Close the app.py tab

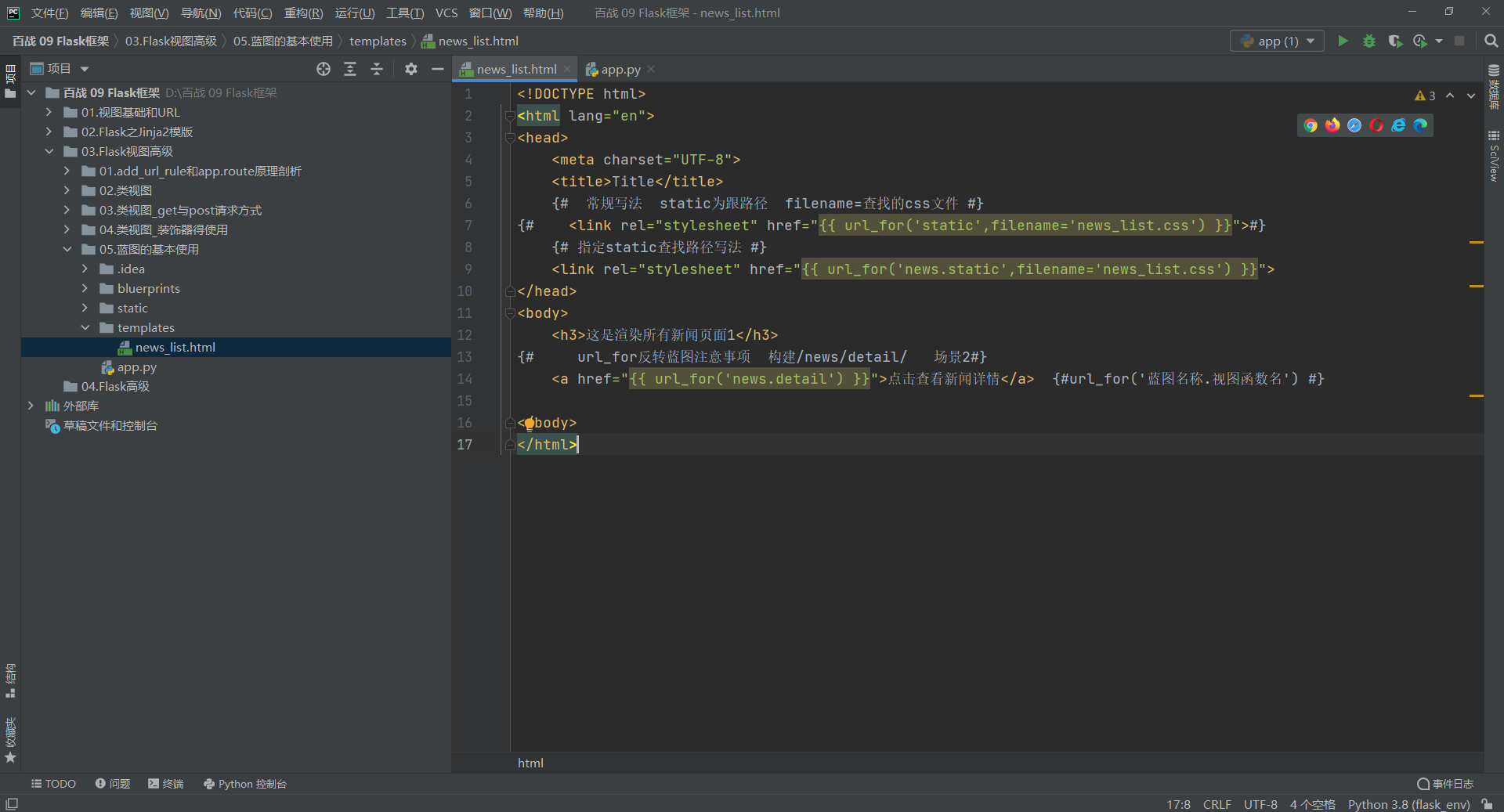coord(651,70)
